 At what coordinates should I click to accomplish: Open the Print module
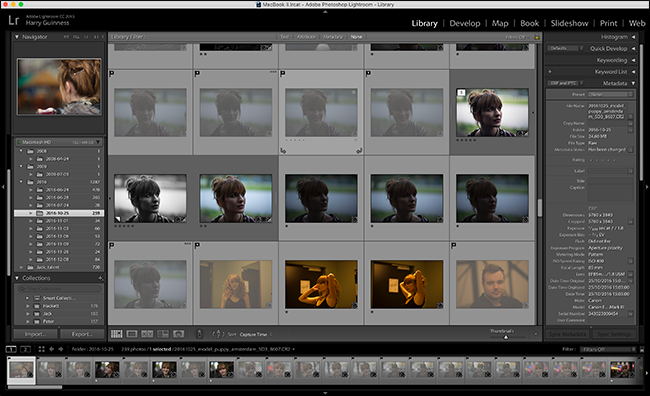608,23
